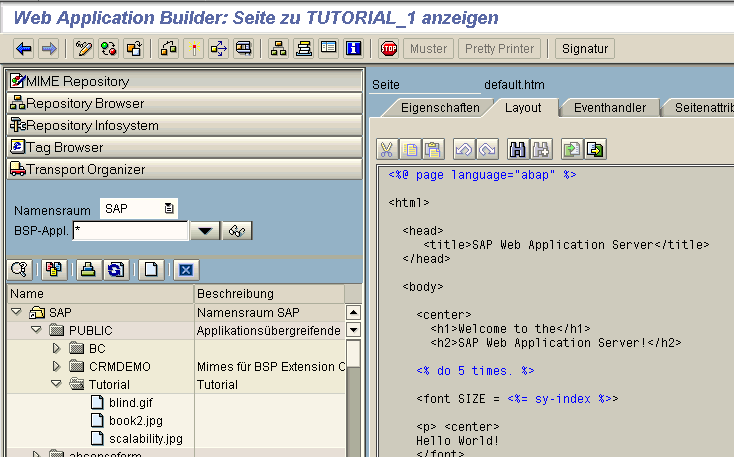
Task: Click the glasses Display icon next to BSP-Appl.
Action: coord(237,231)
